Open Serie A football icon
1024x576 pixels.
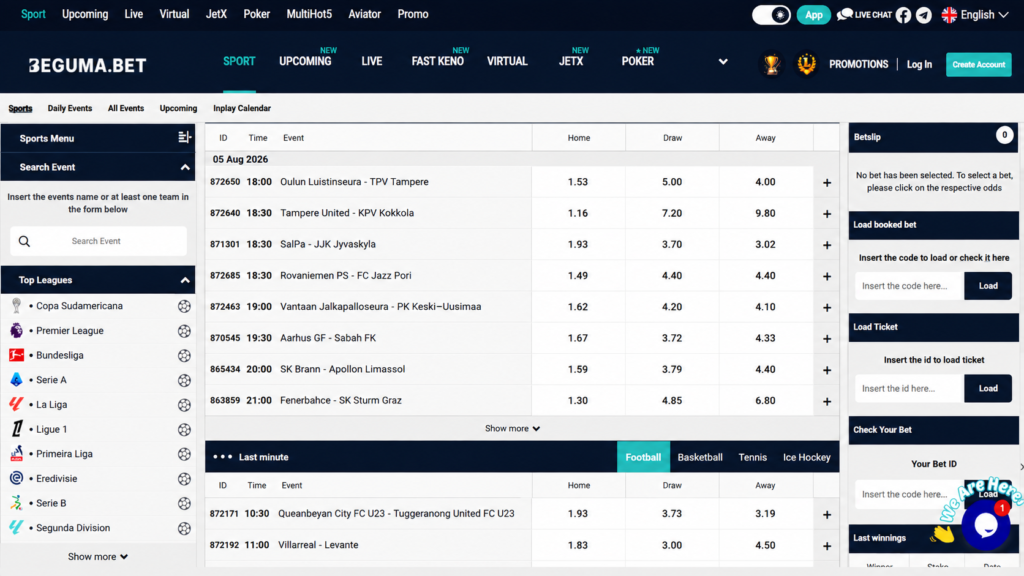[184, 380]
